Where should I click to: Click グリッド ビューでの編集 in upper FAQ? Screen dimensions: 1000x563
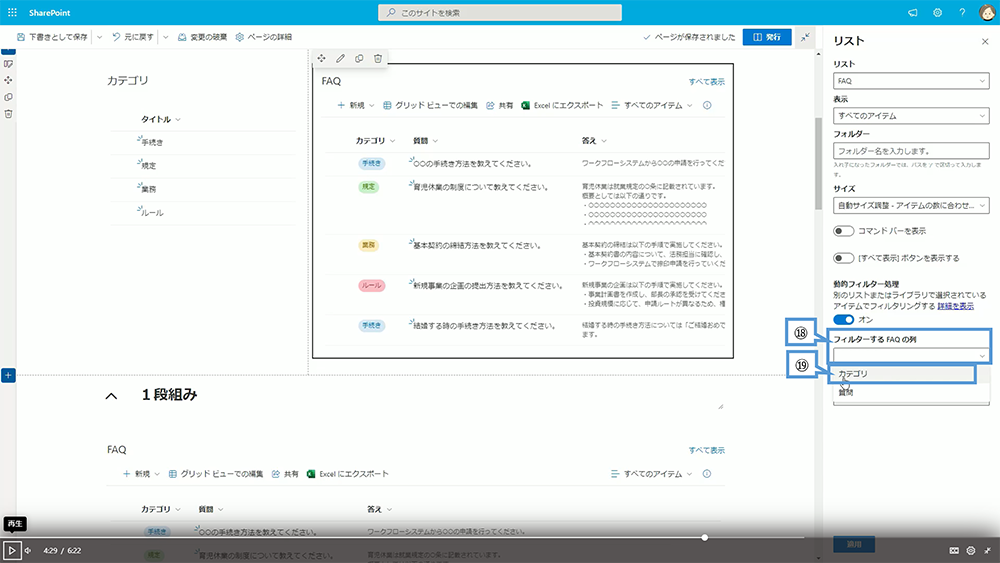[430, 105]
